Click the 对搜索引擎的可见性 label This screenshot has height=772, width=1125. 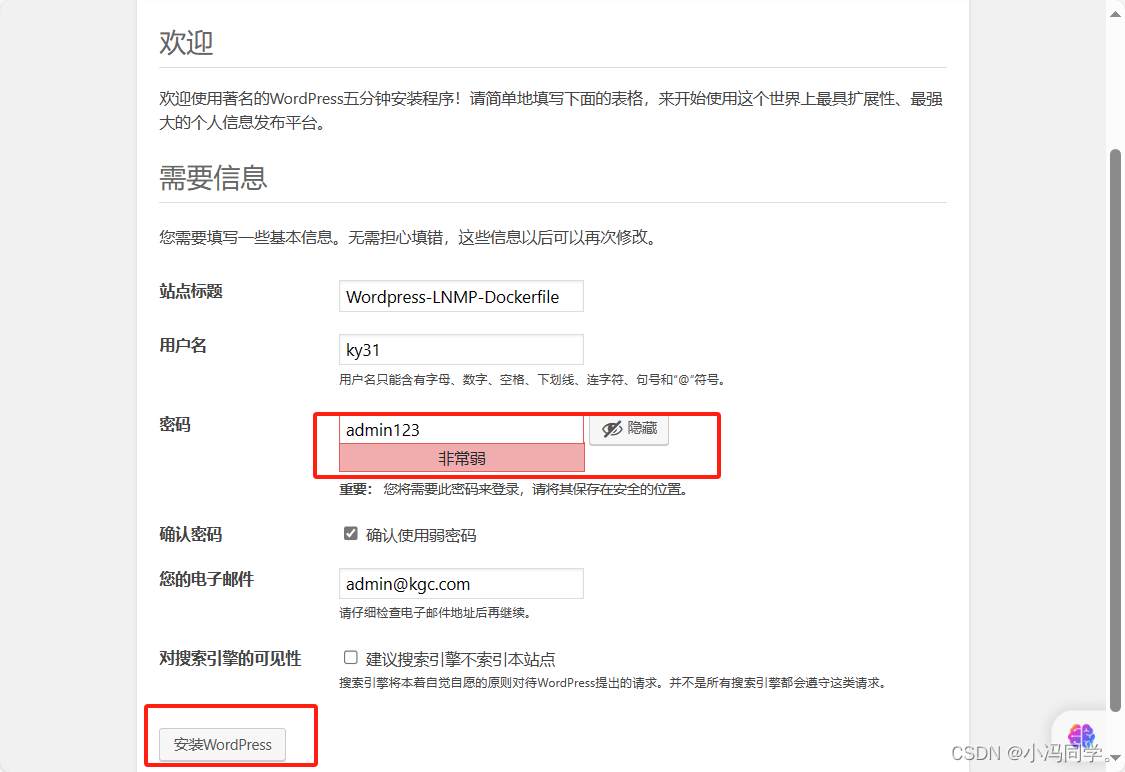pos(230,659)
